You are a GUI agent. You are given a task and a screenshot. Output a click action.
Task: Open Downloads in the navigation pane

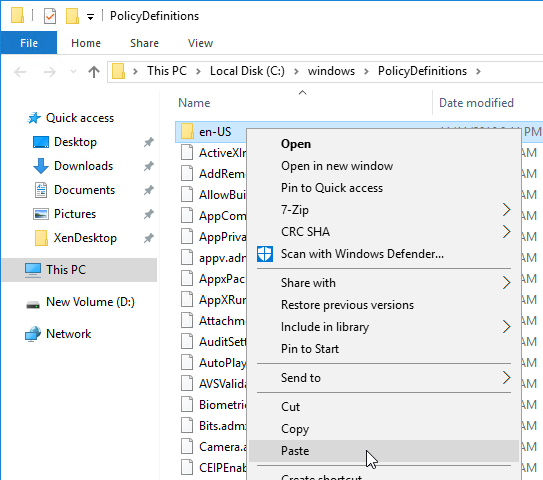pos(83,166)
